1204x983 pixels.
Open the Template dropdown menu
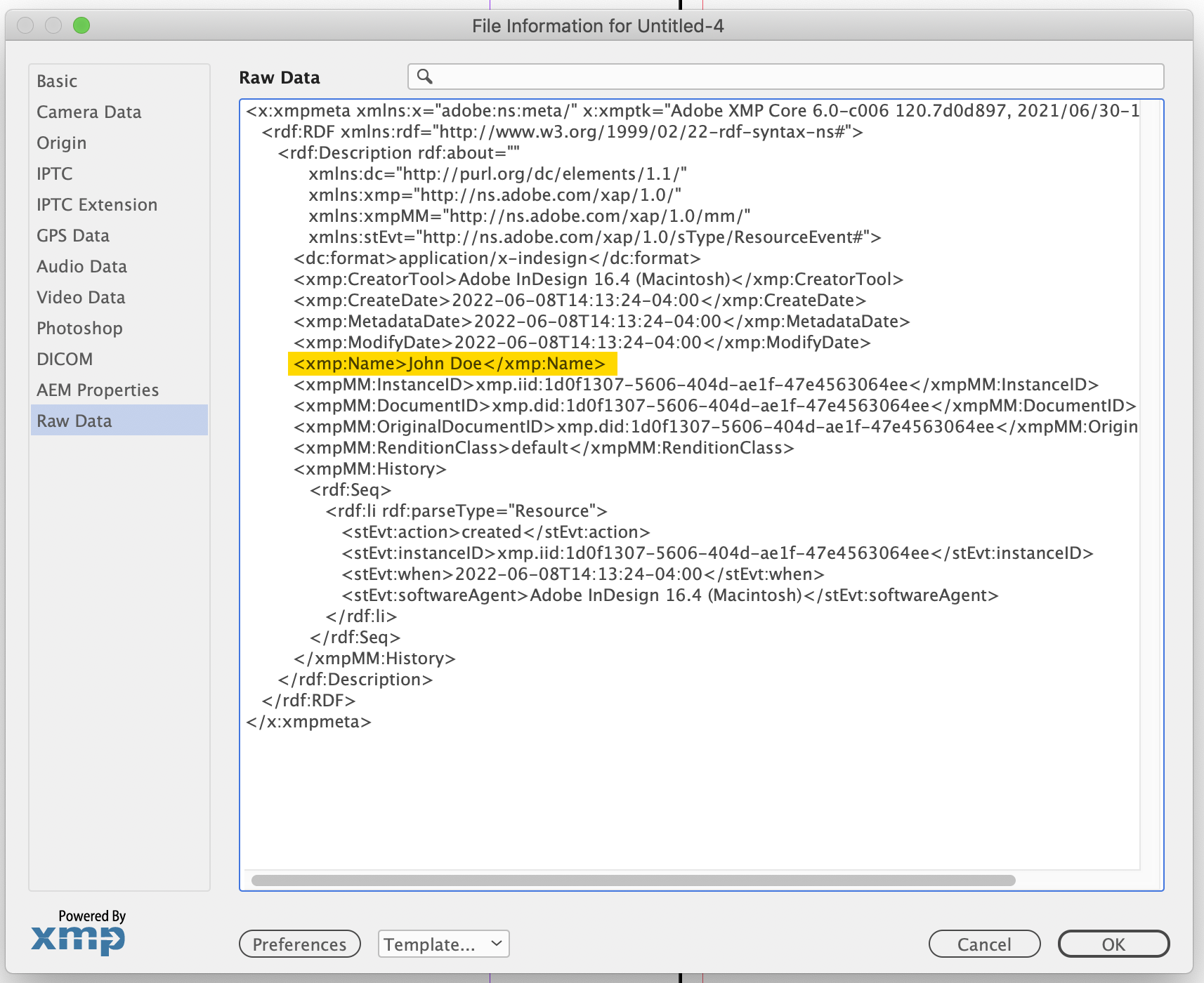[x=443, y=944]
